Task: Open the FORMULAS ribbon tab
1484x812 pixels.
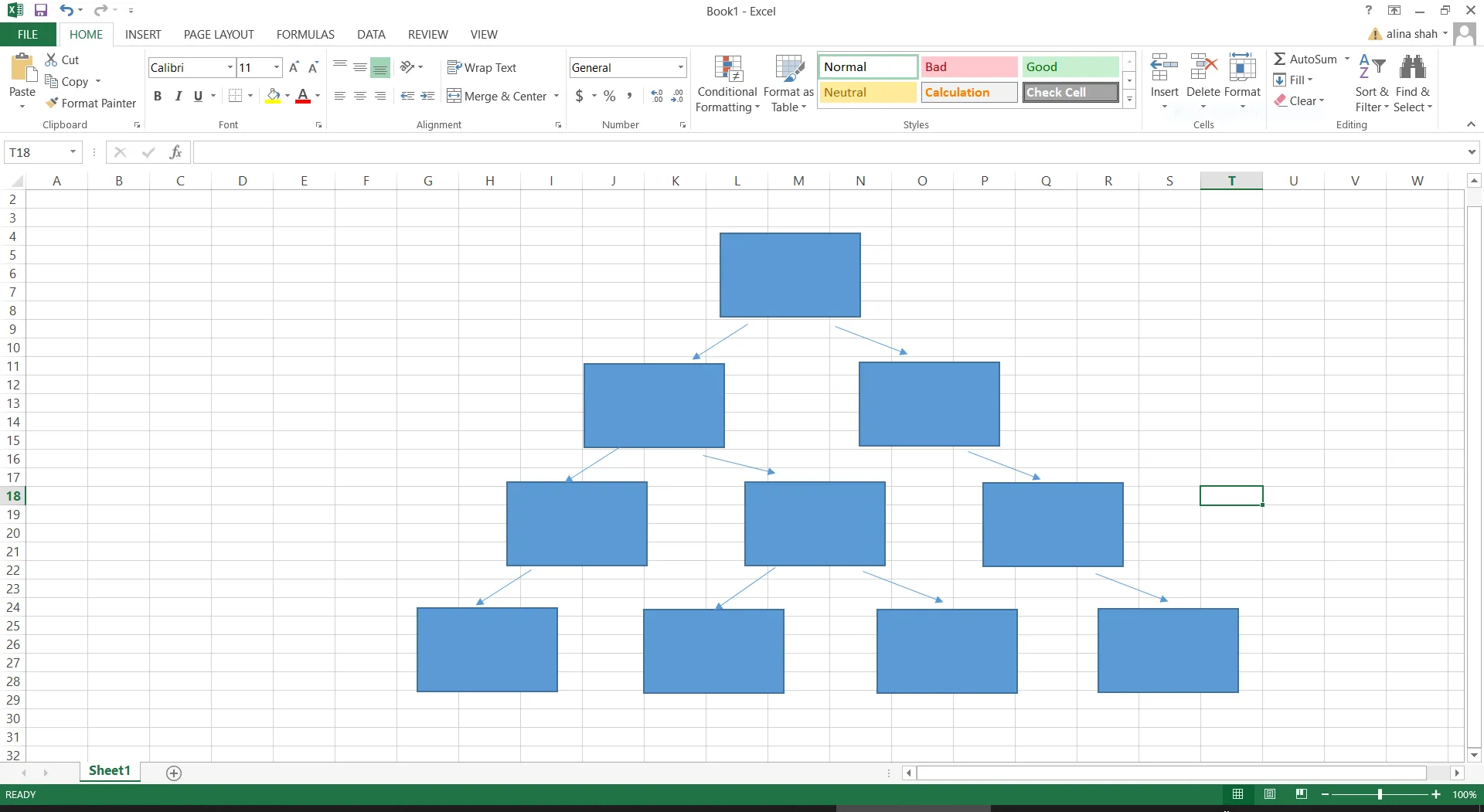Action: (305, 34)
